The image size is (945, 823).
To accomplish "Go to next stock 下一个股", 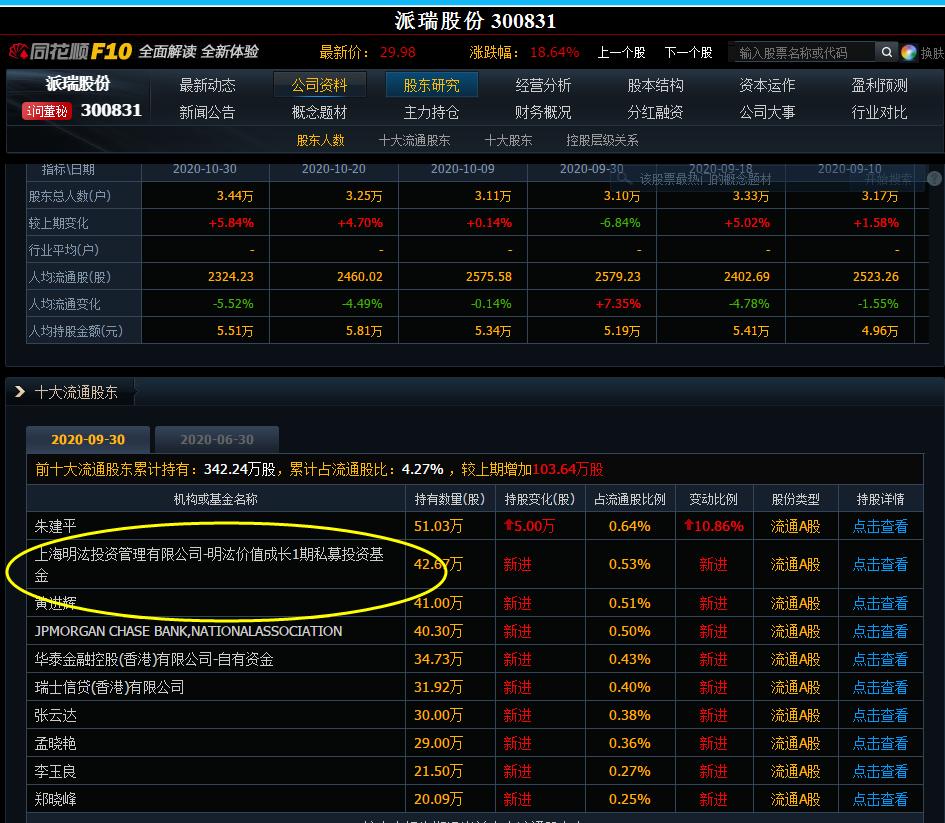I will [688, 52].
